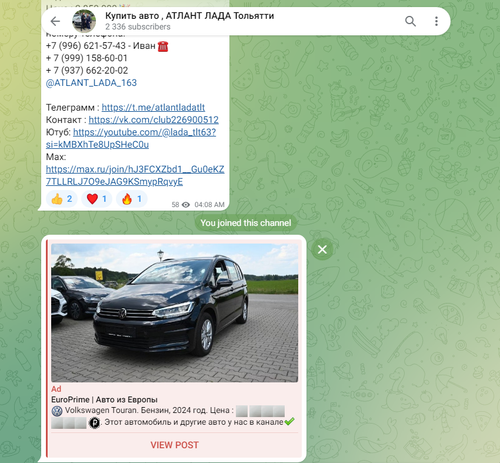Go back using the arrow icon
Screen dimensions: 500x463
(x=55, y=21)
